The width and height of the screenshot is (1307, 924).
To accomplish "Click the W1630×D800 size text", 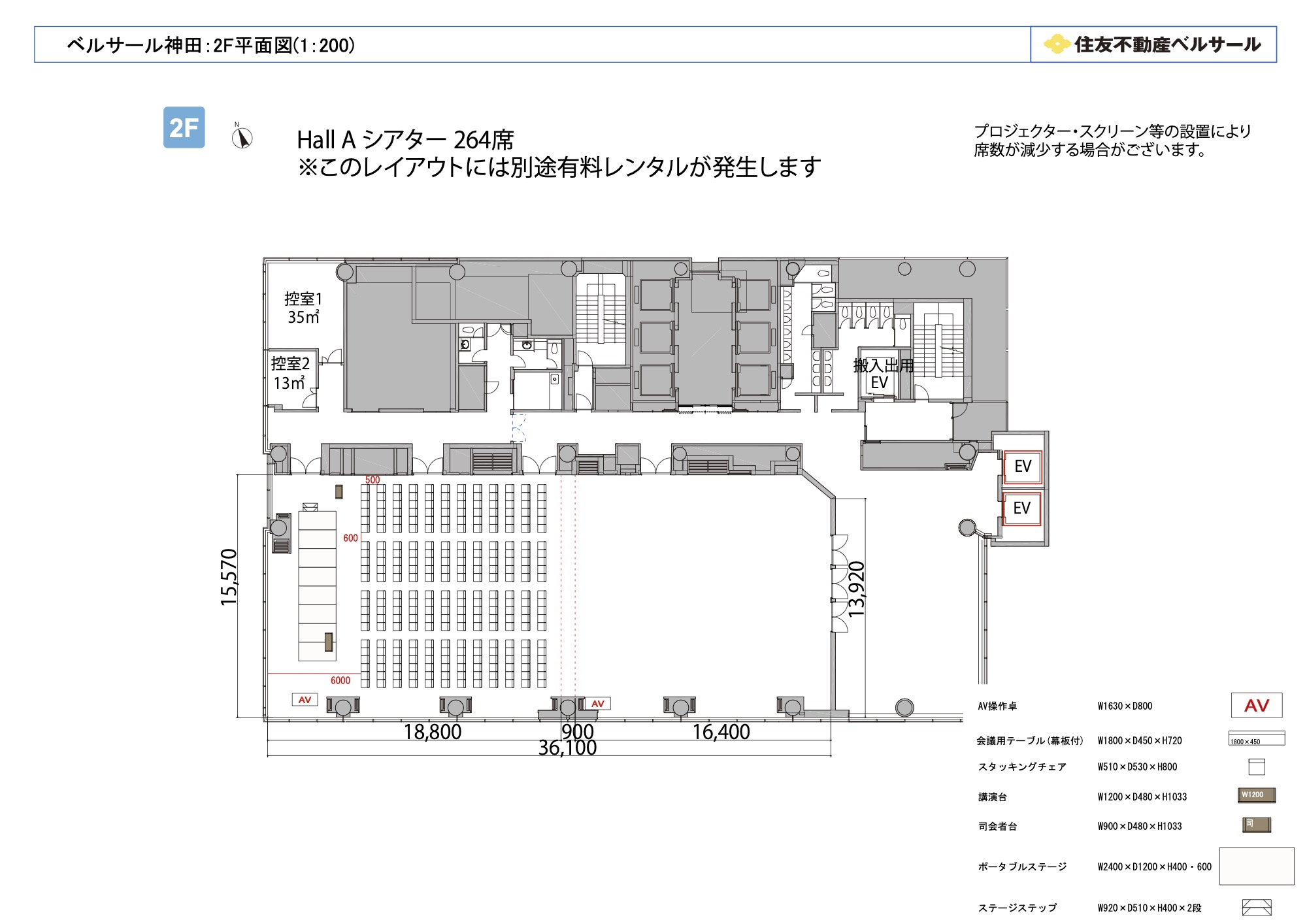I will [1125, 706].
